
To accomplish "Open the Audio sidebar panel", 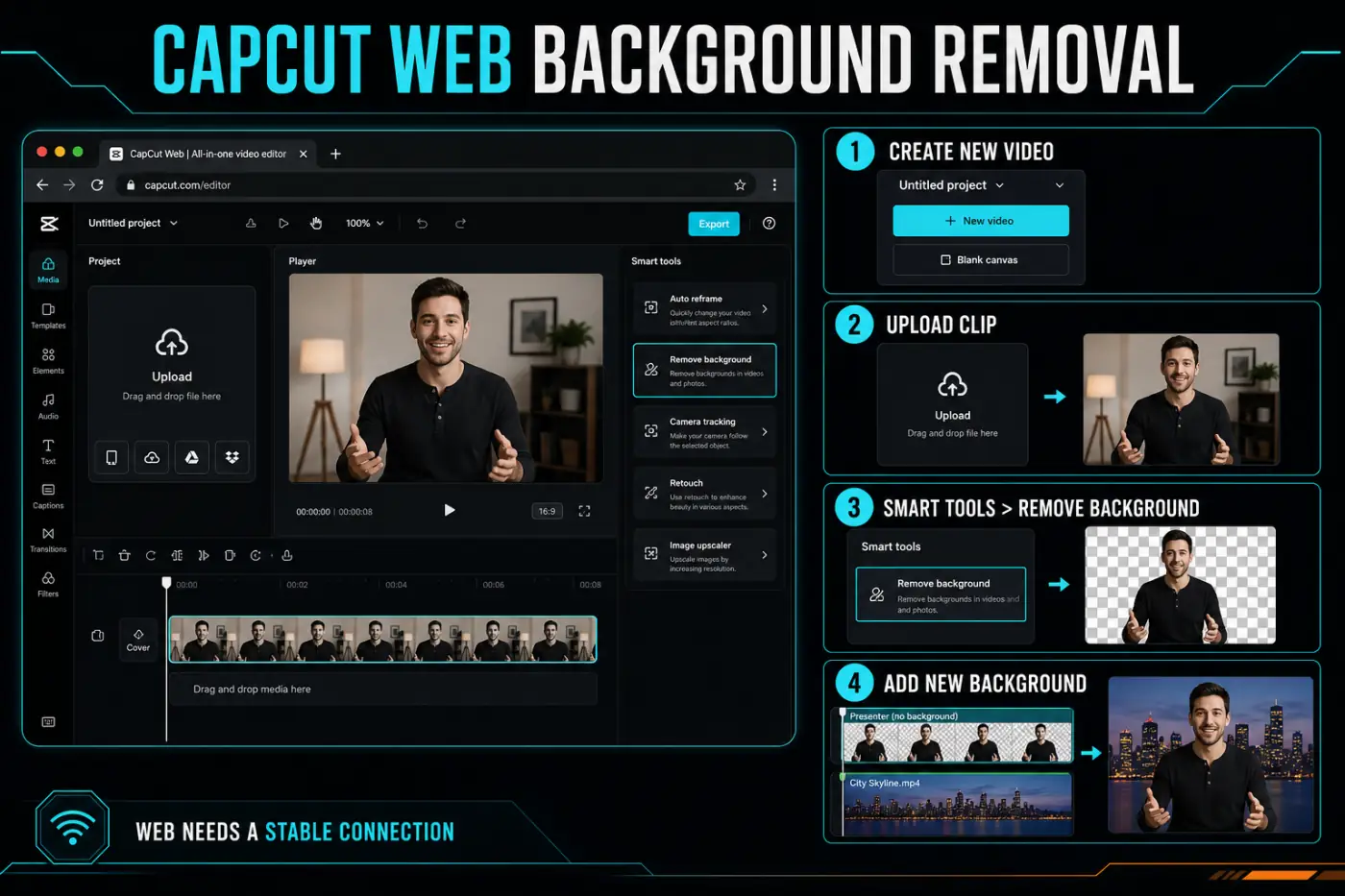I will click(x=48, y=406).
